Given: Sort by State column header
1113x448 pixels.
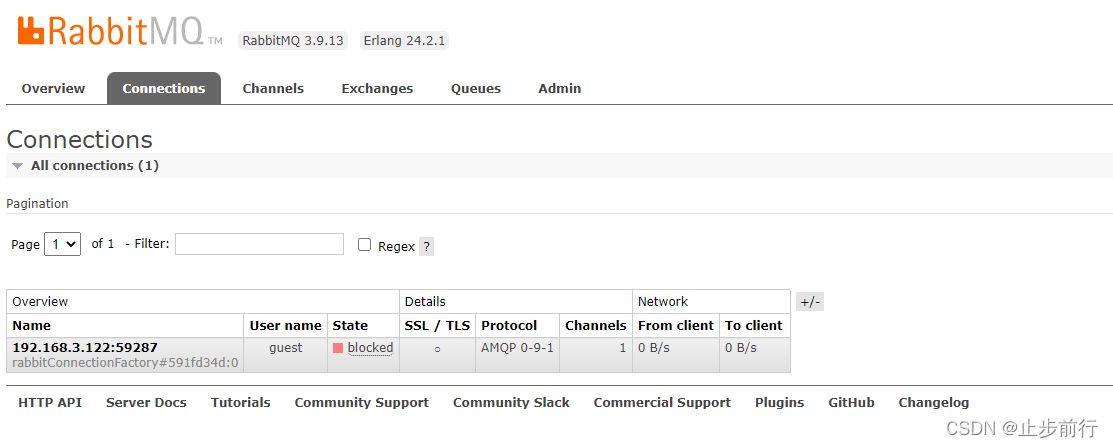Looking at the screenshot, I should point(350,326).
